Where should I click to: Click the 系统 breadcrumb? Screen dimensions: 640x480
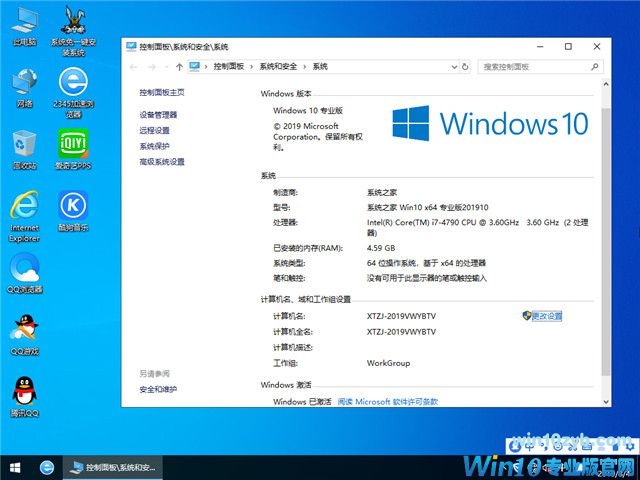[320, 67]
